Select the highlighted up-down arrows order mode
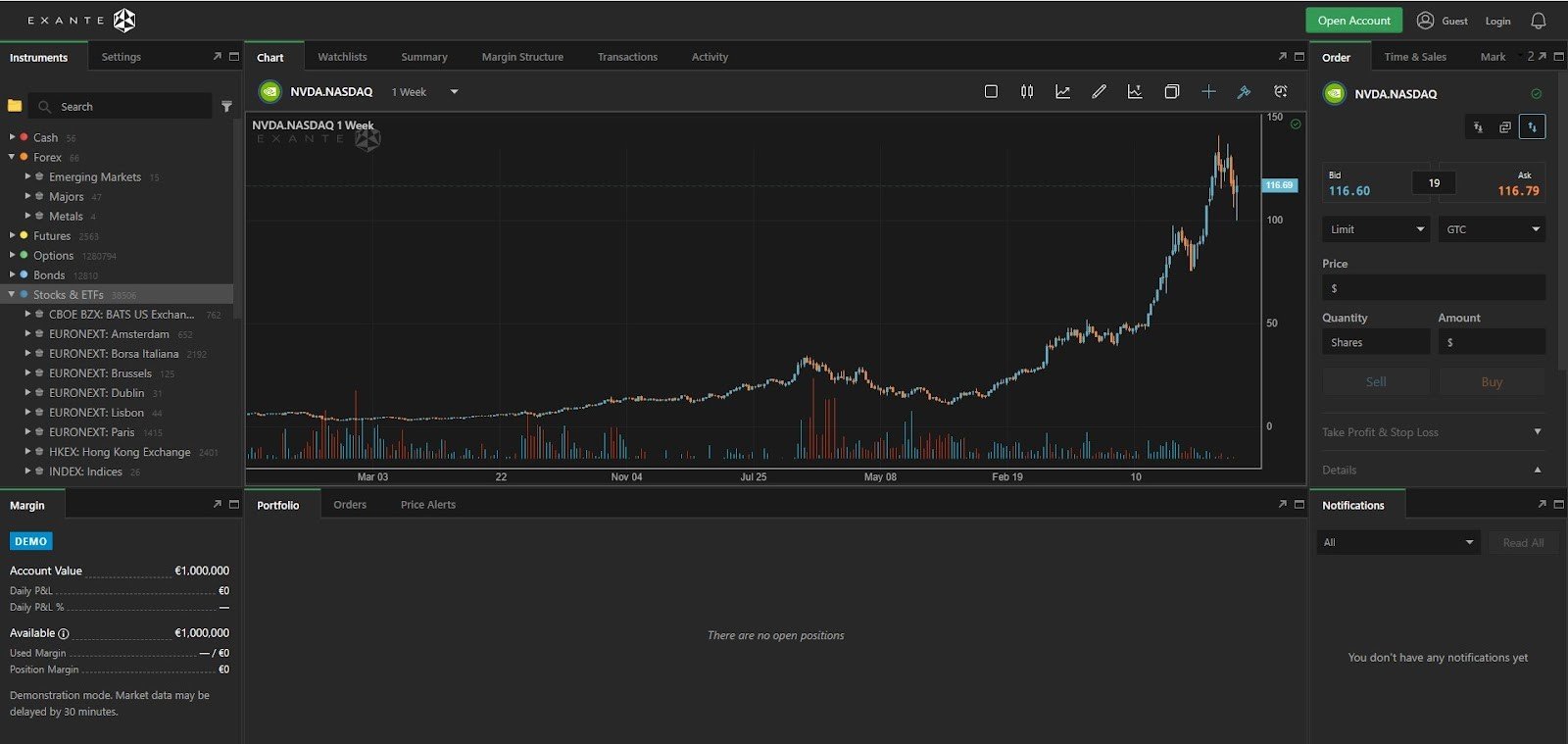This screenshot has height=744, width=1568. pos(1533,126)
